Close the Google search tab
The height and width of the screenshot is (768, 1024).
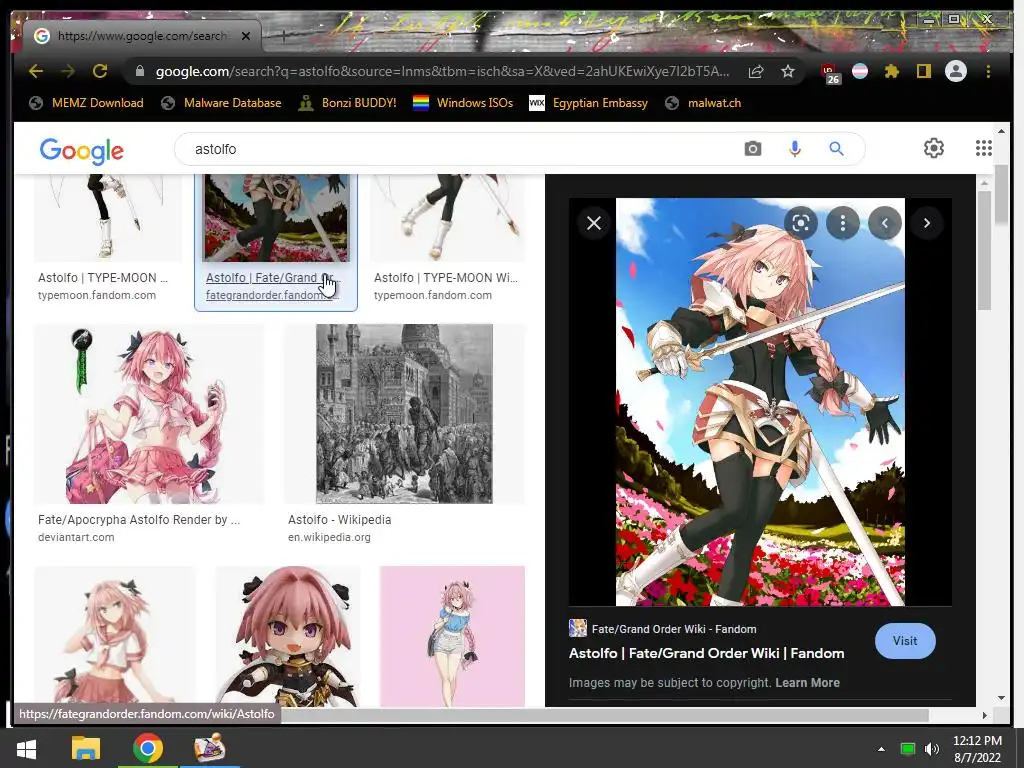point(246,36)
